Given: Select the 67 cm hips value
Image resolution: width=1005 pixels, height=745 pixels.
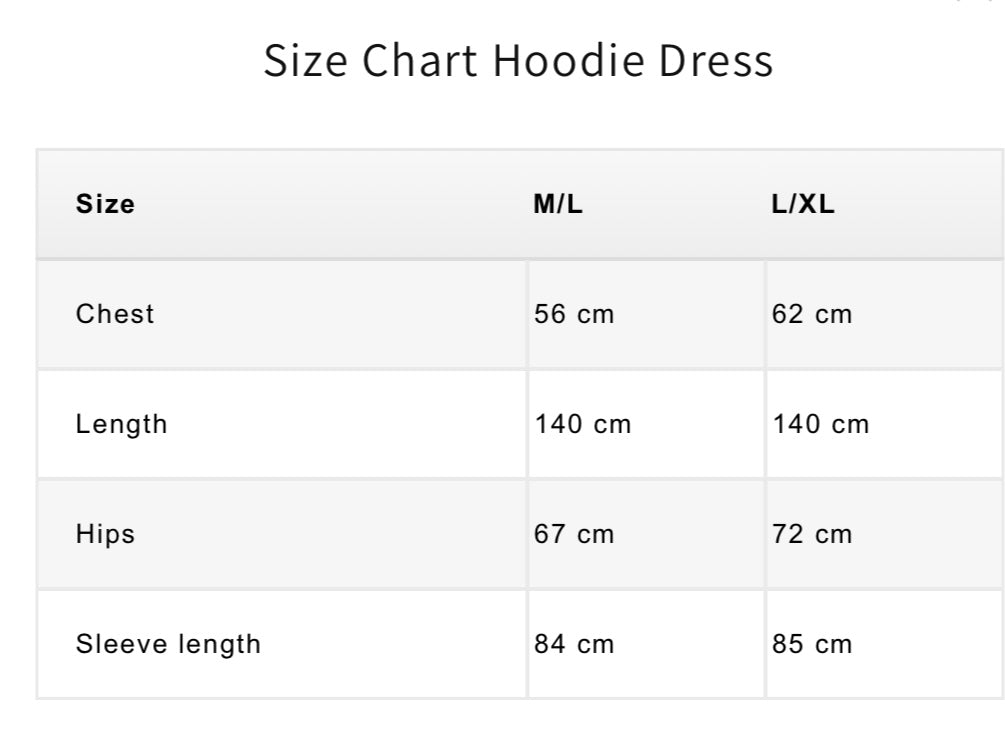Looking at the screenshot, I should click(x=574, y=534).
